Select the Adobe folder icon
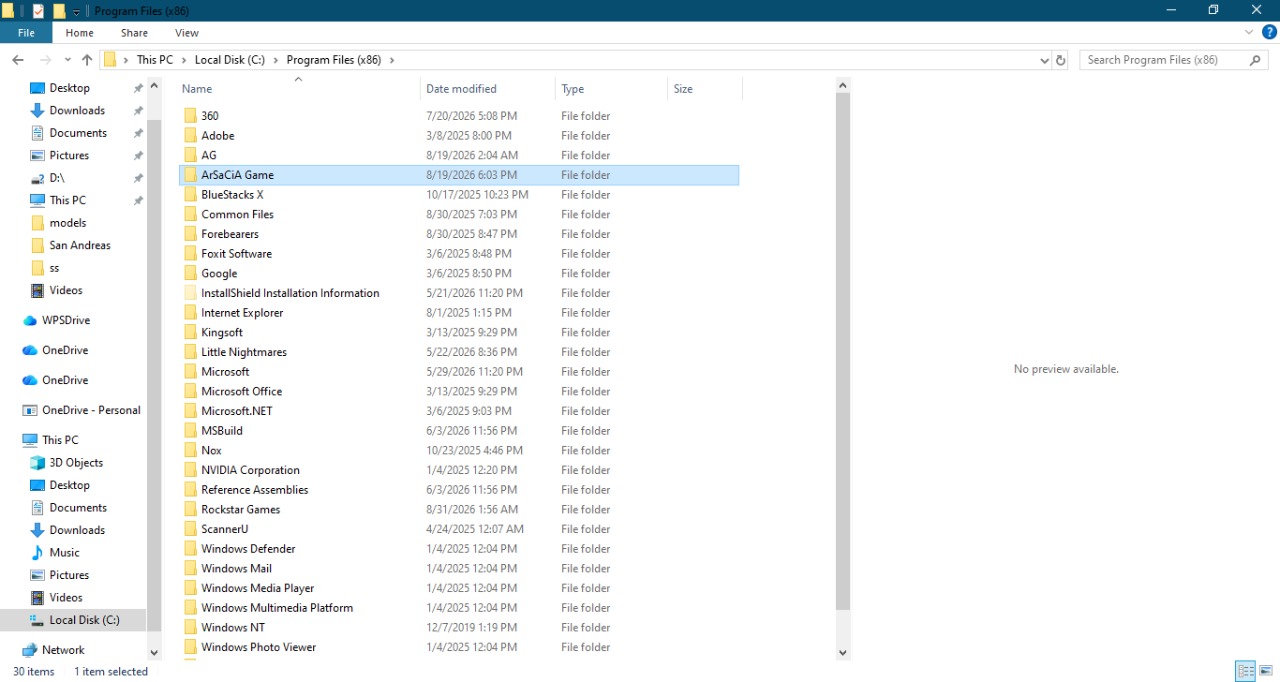Image resolution: width=1280 pixels, height=682 pixels. 190,136
